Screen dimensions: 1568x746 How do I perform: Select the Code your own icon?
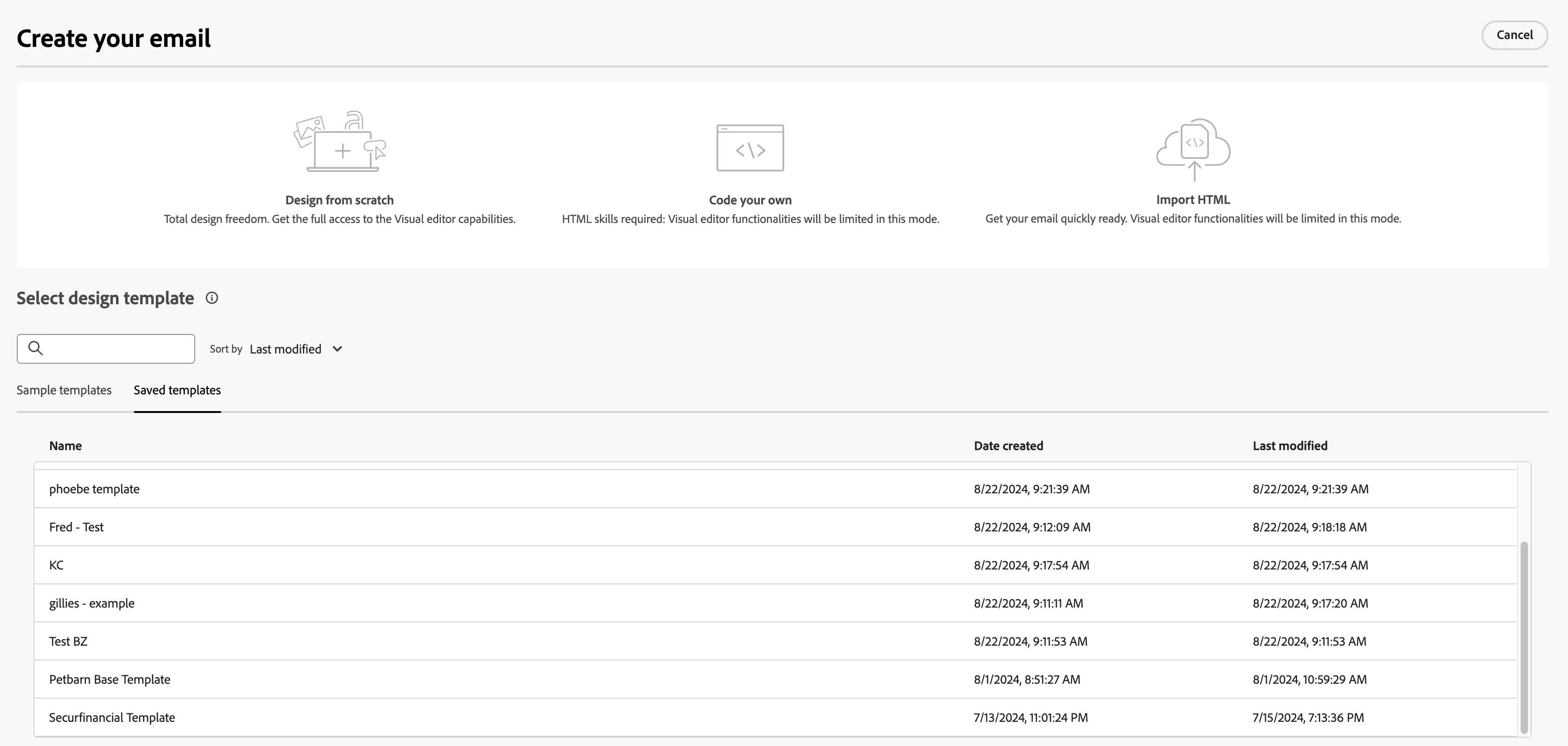click(x=750, y=148)
